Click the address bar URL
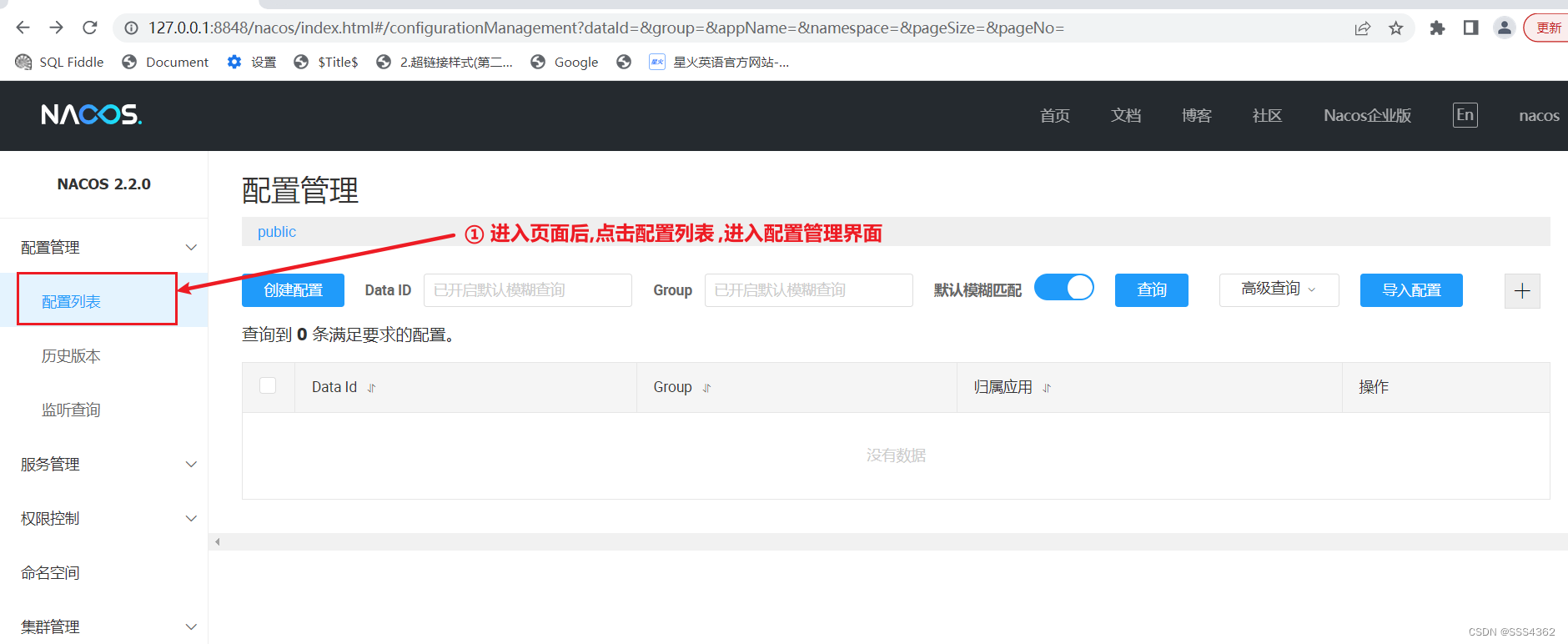This screenshot has width=1568, height=644. [x=606, y=28]
